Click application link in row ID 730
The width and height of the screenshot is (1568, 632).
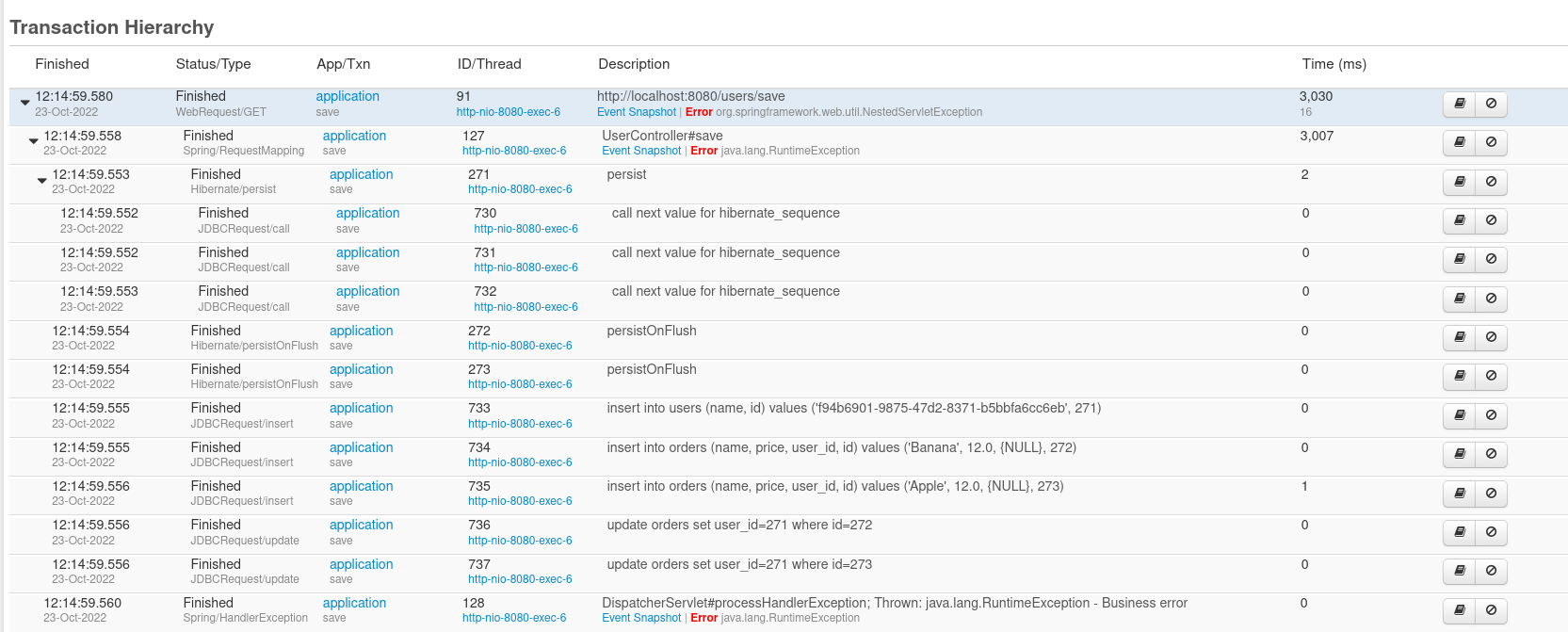point(368,213)
